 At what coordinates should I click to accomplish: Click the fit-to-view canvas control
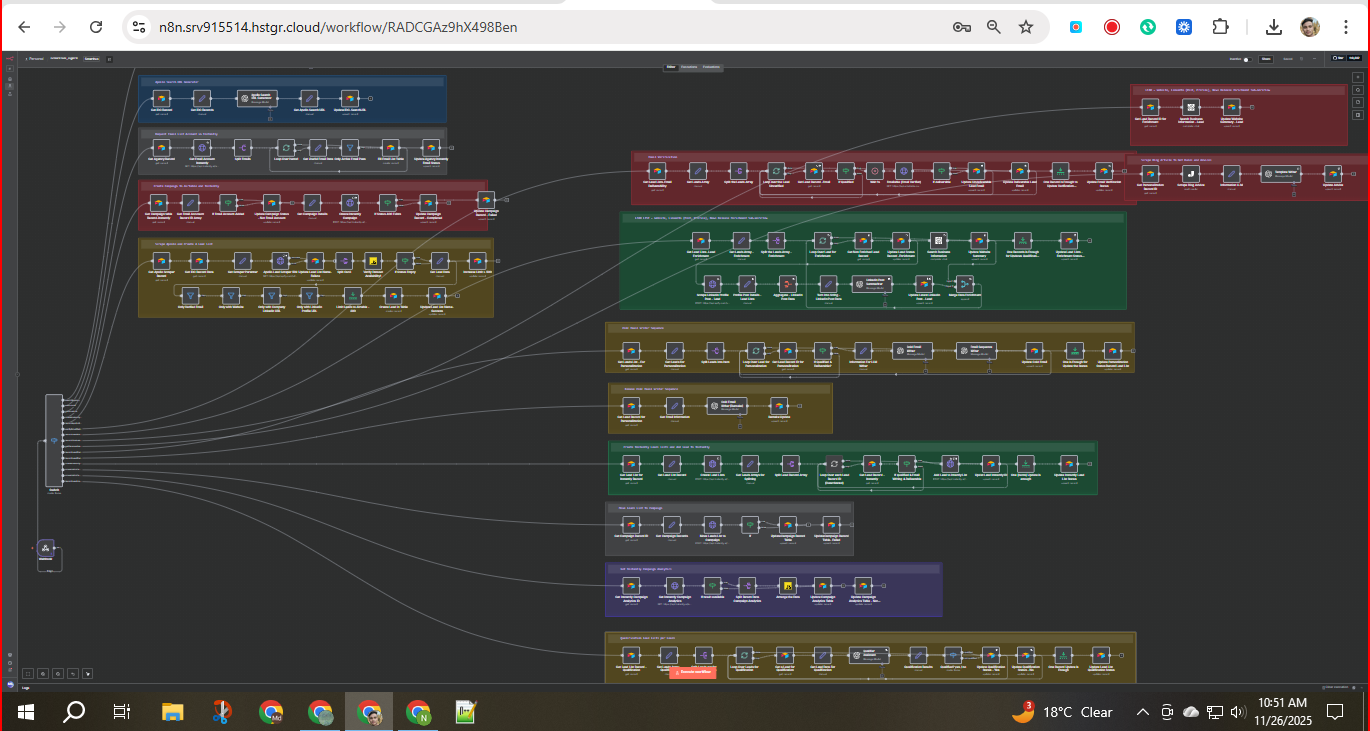pos(28,674)
